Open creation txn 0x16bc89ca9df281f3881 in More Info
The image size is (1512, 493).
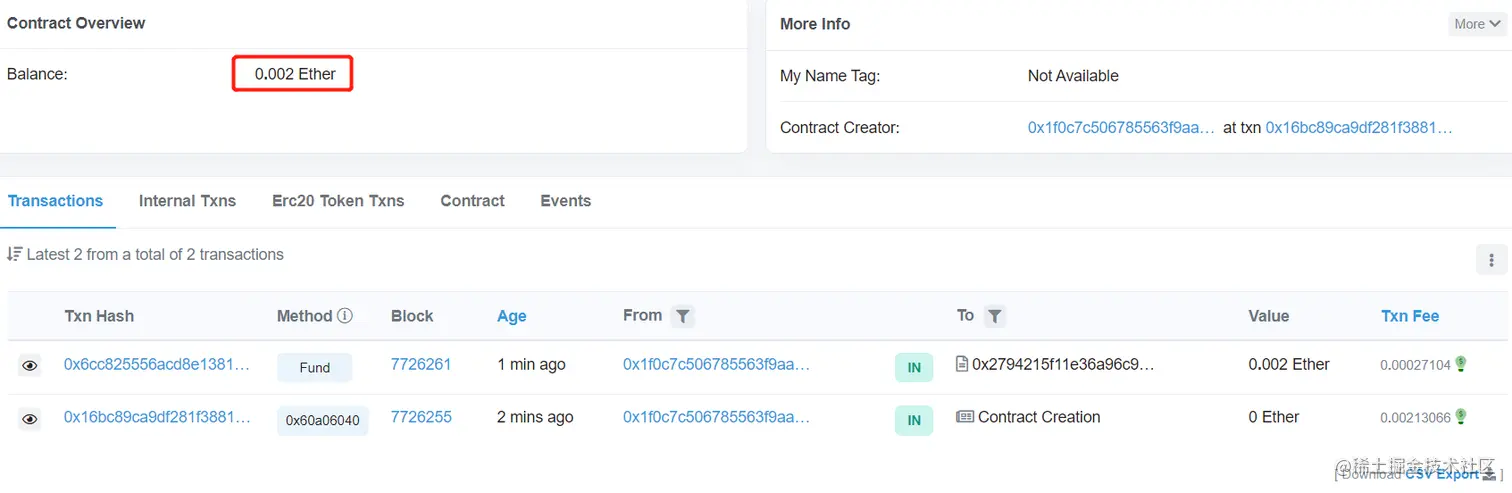[x=1359, y=128]
